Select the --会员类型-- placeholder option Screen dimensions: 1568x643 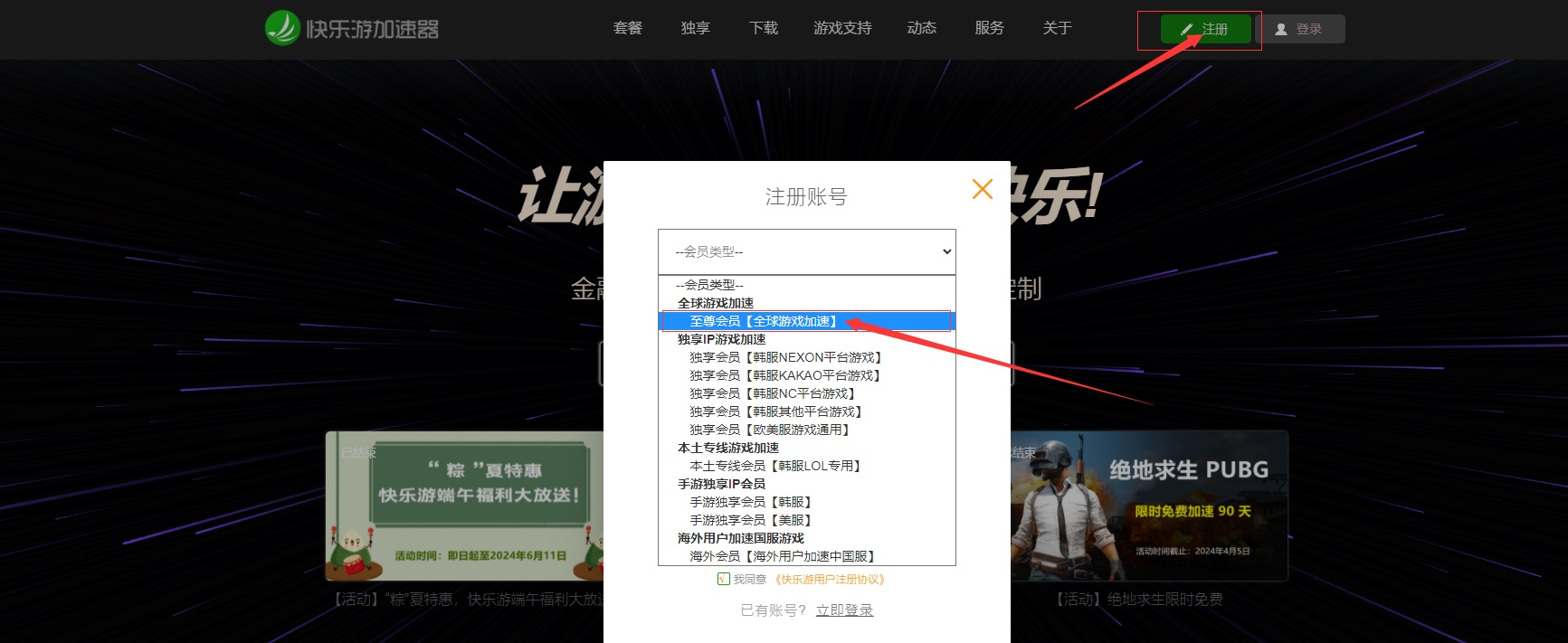[x=807, y=285]
